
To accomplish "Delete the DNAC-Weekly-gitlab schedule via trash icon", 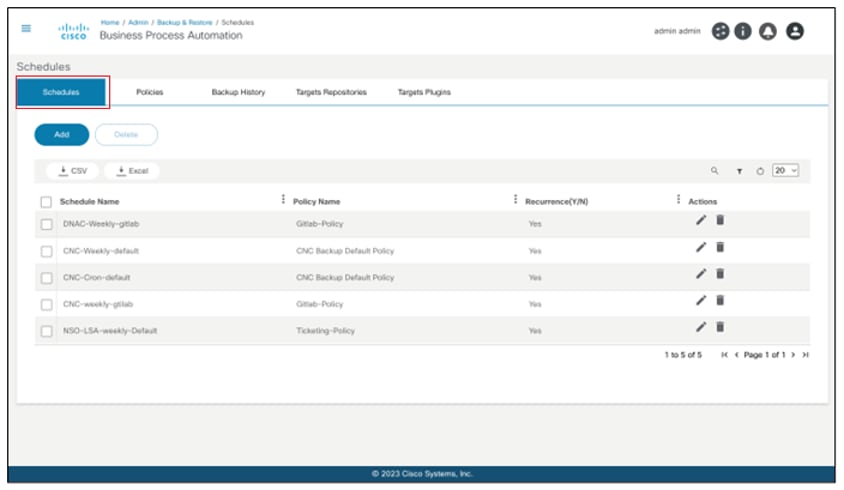I will 720,220.
